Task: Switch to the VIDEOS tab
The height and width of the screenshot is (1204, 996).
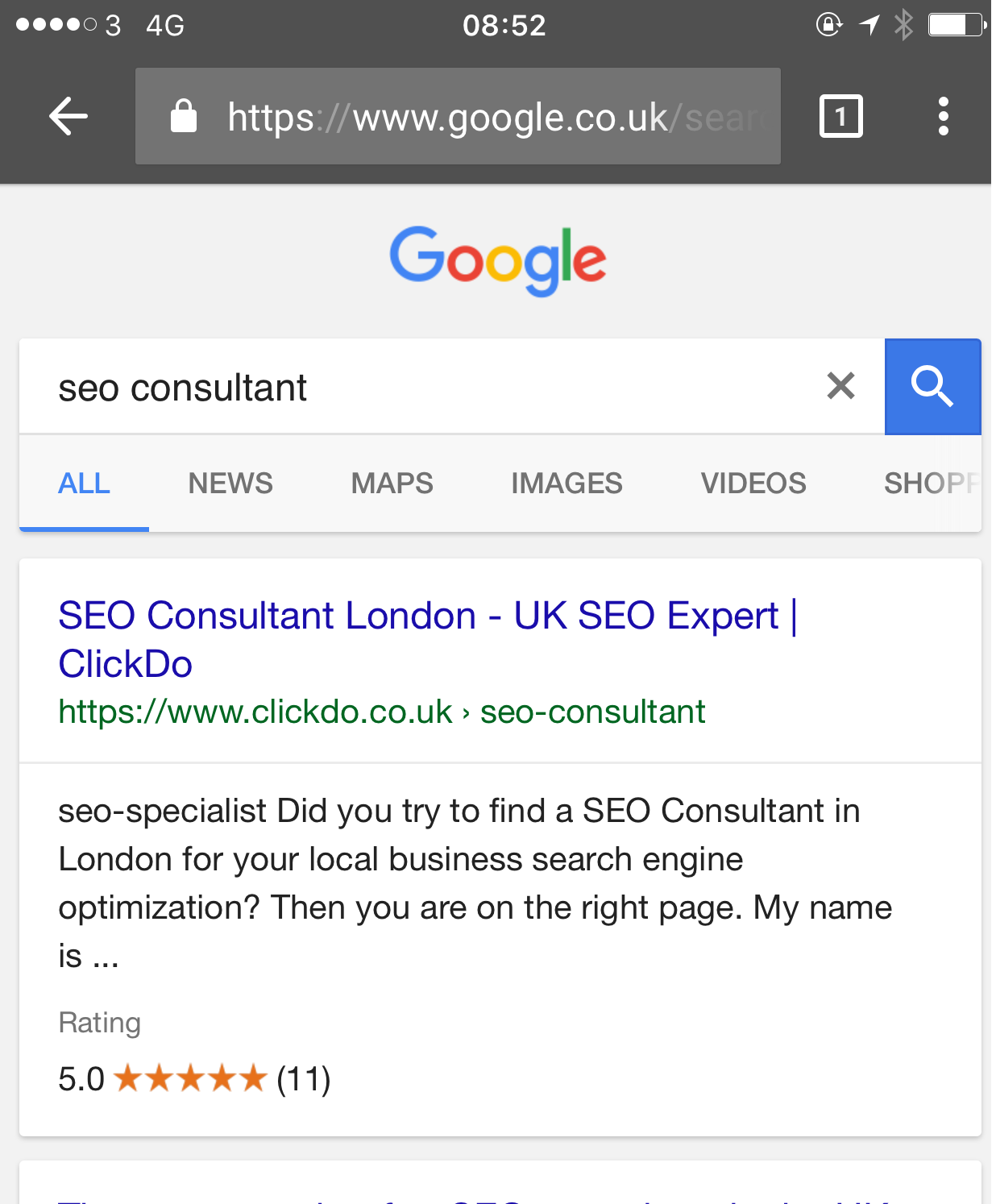Action: 753,484
